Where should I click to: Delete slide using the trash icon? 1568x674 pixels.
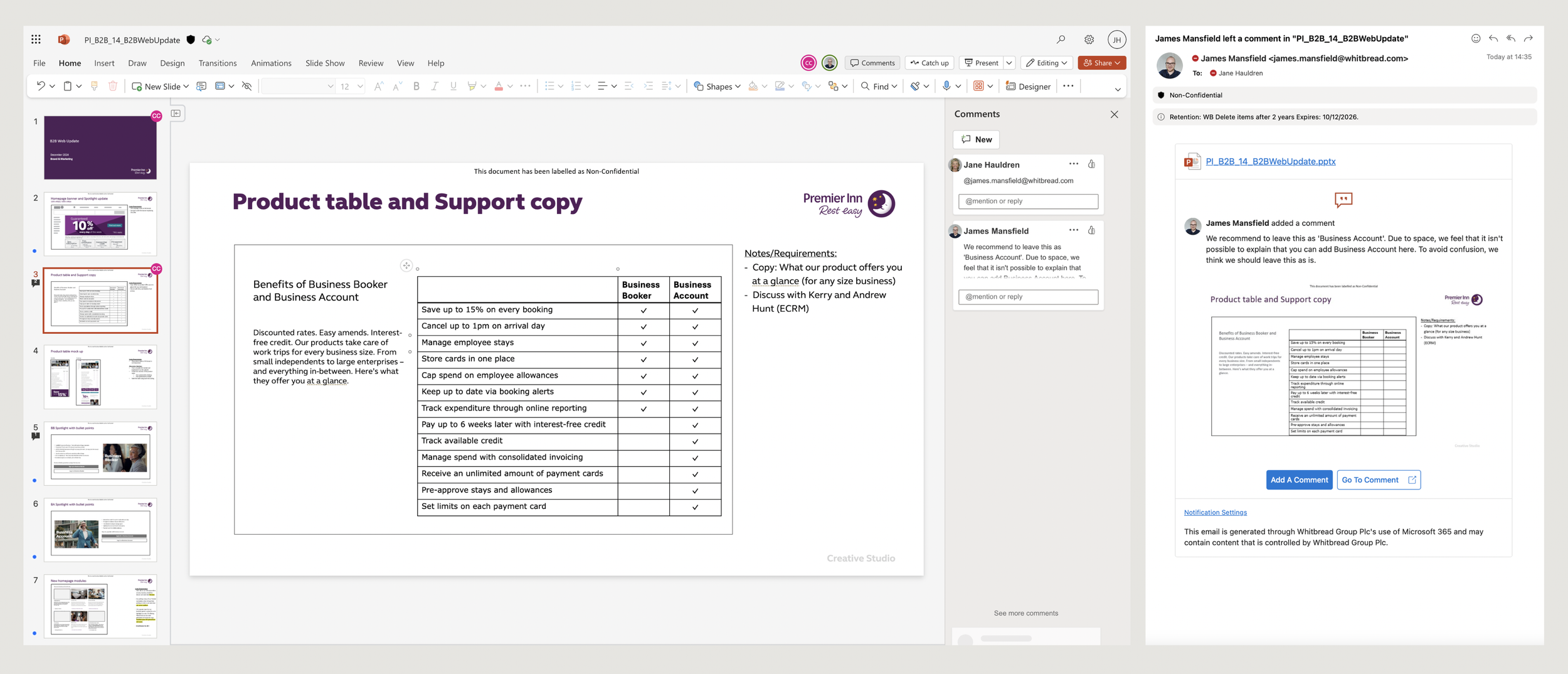click(113, 87)
